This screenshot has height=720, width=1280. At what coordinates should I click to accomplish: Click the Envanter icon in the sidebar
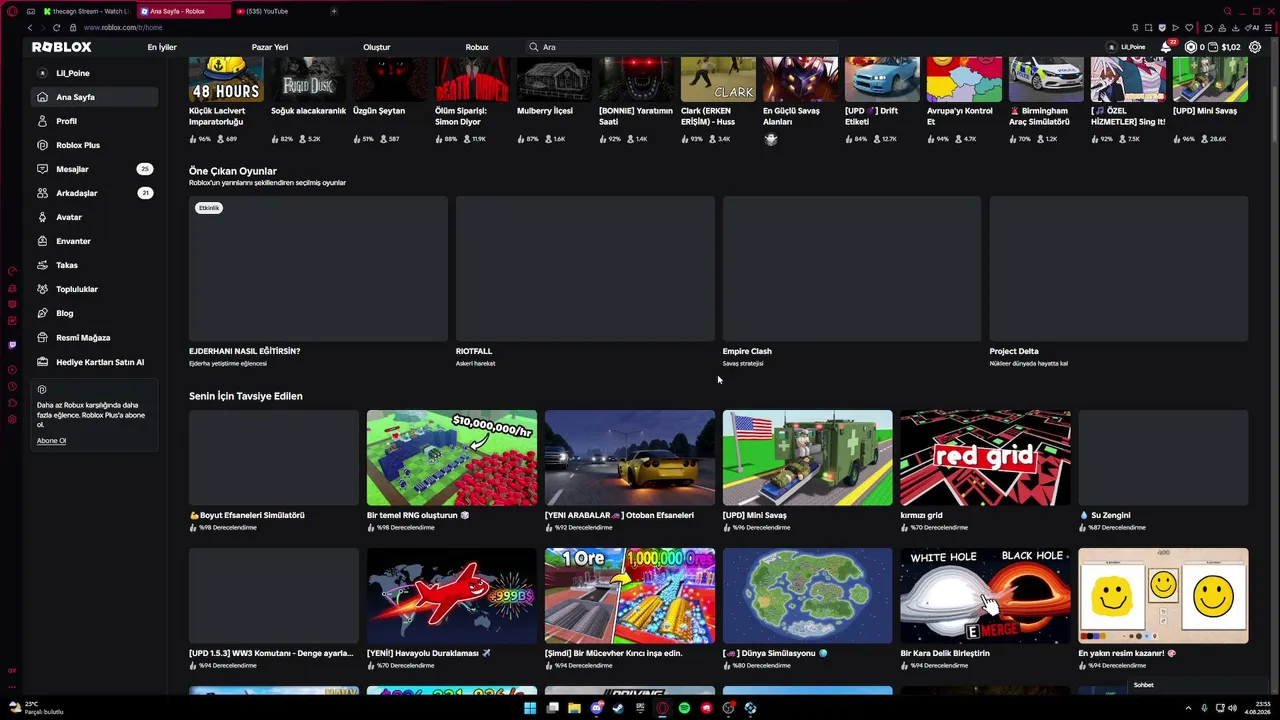pyautogui.click(x=42, y=241)
